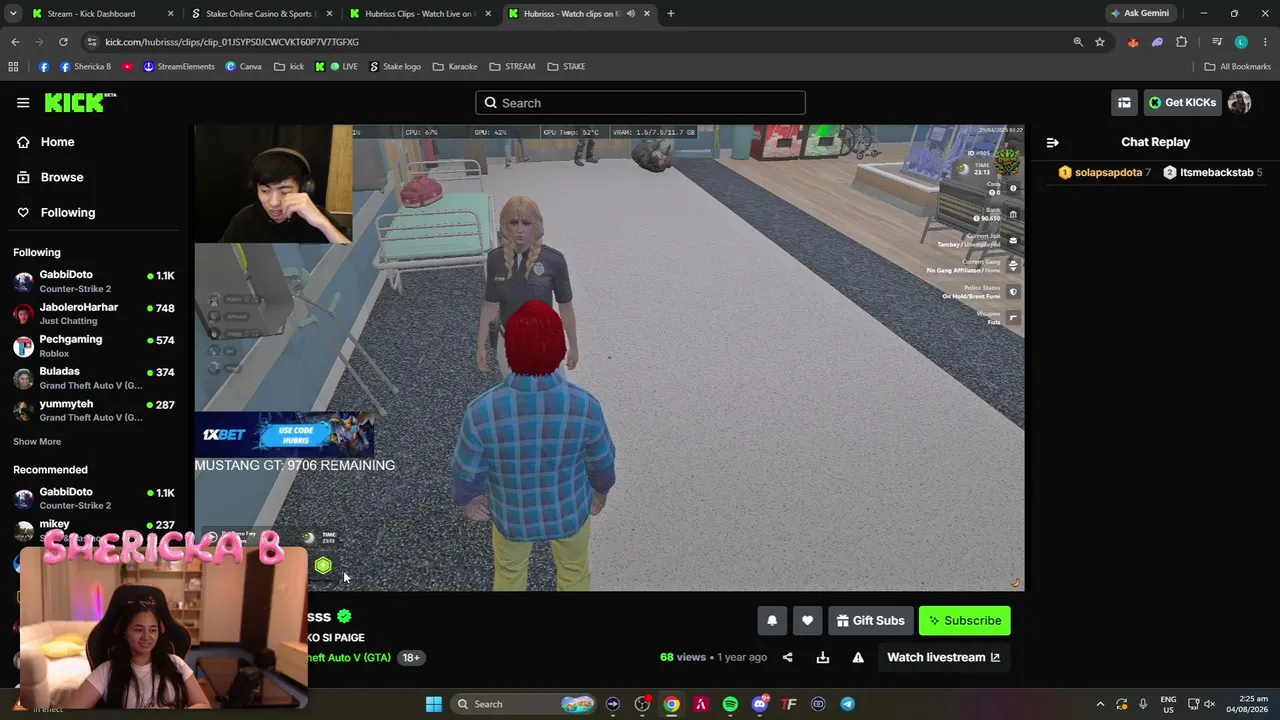Screen dimensions: 1280x720
Task: Open Spotify from the taskbar
Action: (730, 704)
